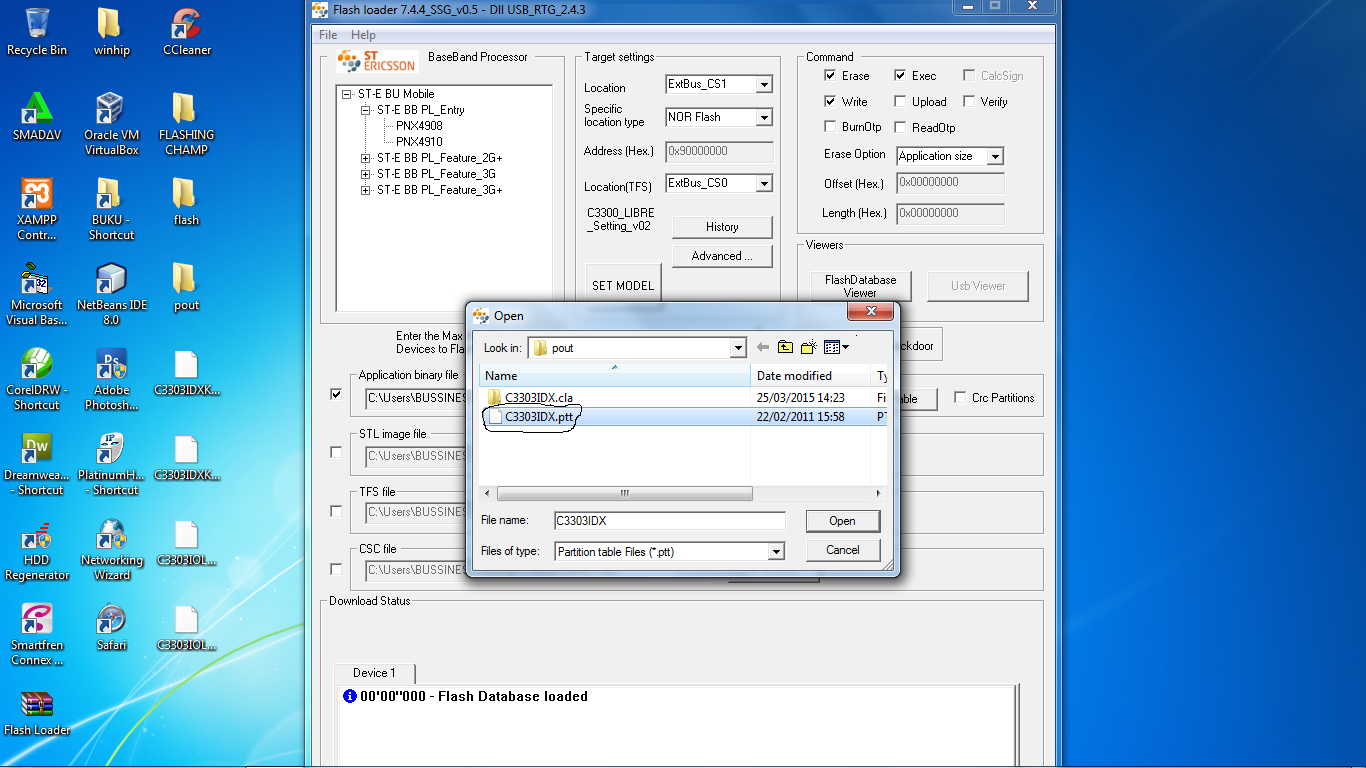The width and height of the screenshot is (1366, 768).
Task: Expand the ST-E BB PL_Feature_3G node
Action: pyautogui.click(x=366, y=174)
